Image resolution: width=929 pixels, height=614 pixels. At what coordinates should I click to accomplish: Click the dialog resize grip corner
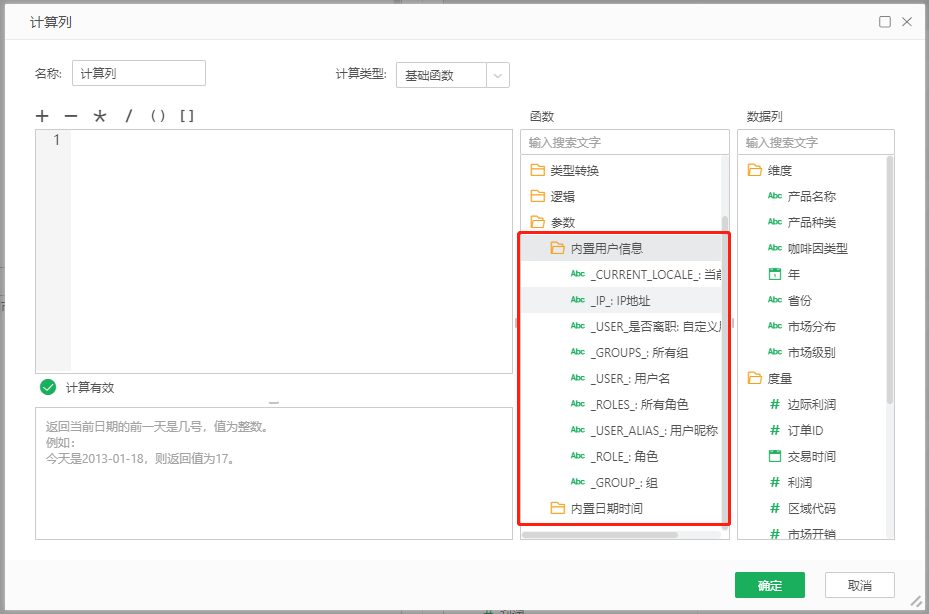(x=915, y=601)
